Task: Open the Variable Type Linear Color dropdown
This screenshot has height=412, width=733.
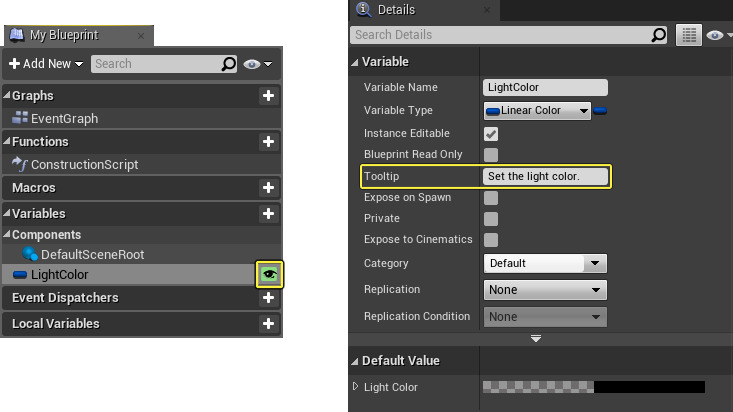Action: click(x=537, y=111)
